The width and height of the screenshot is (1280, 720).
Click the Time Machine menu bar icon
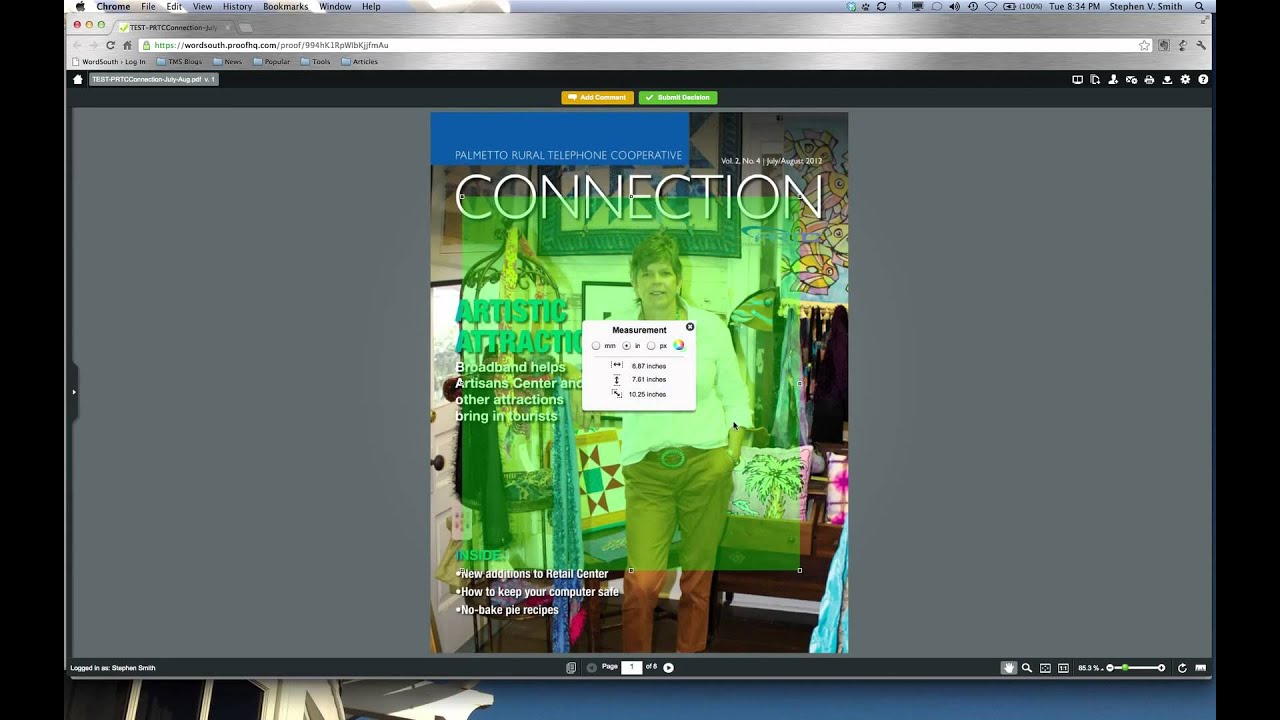[x=973, y=7]
